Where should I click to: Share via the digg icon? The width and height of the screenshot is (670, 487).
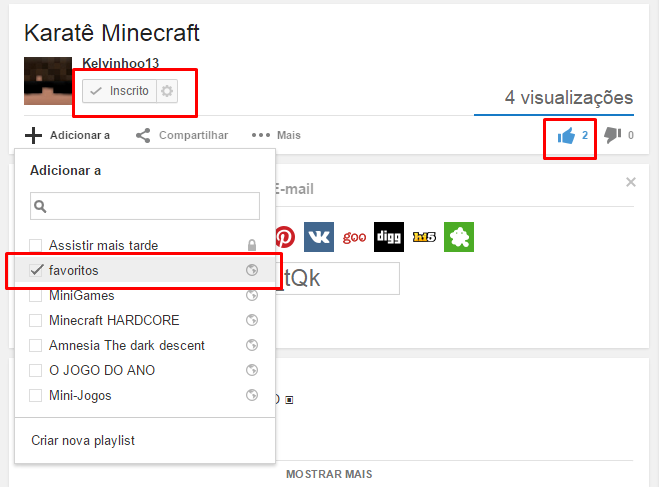coord(389,237)
